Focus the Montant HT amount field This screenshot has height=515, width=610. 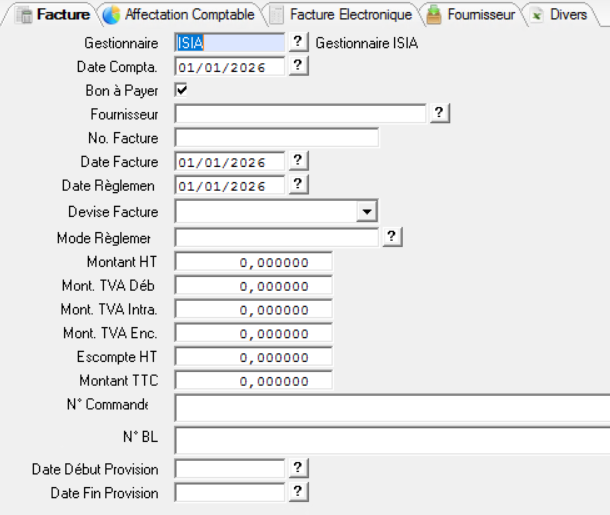[253, 262]
